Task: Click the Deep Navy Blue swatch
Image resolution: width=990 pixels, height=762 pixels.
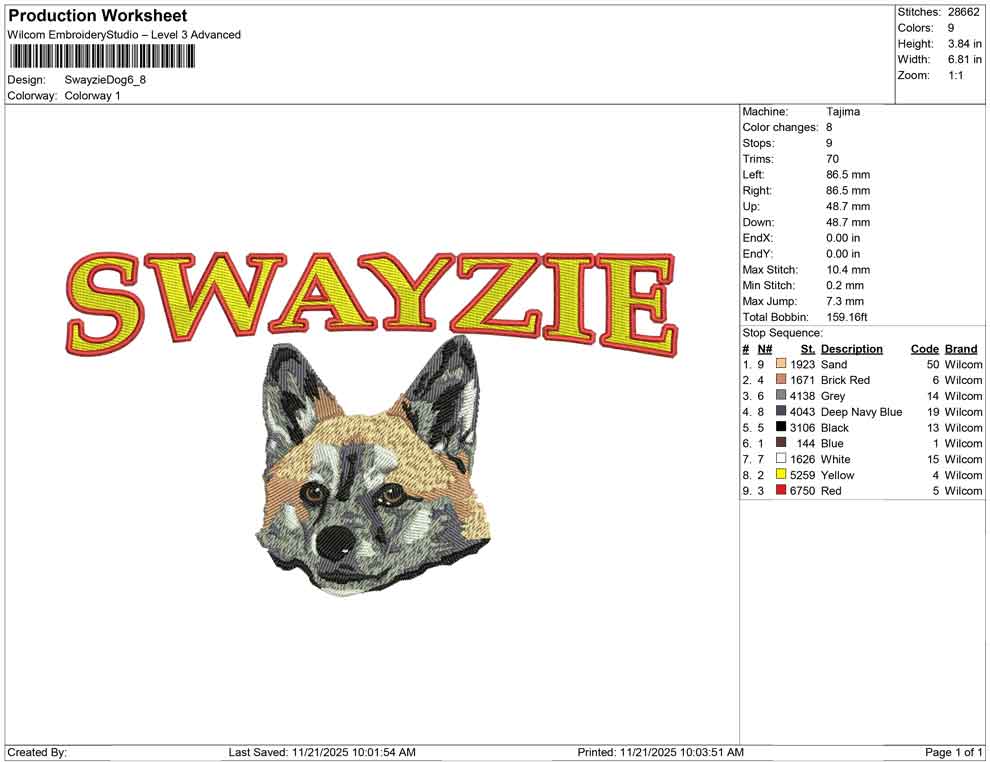Action: (781, 412)
